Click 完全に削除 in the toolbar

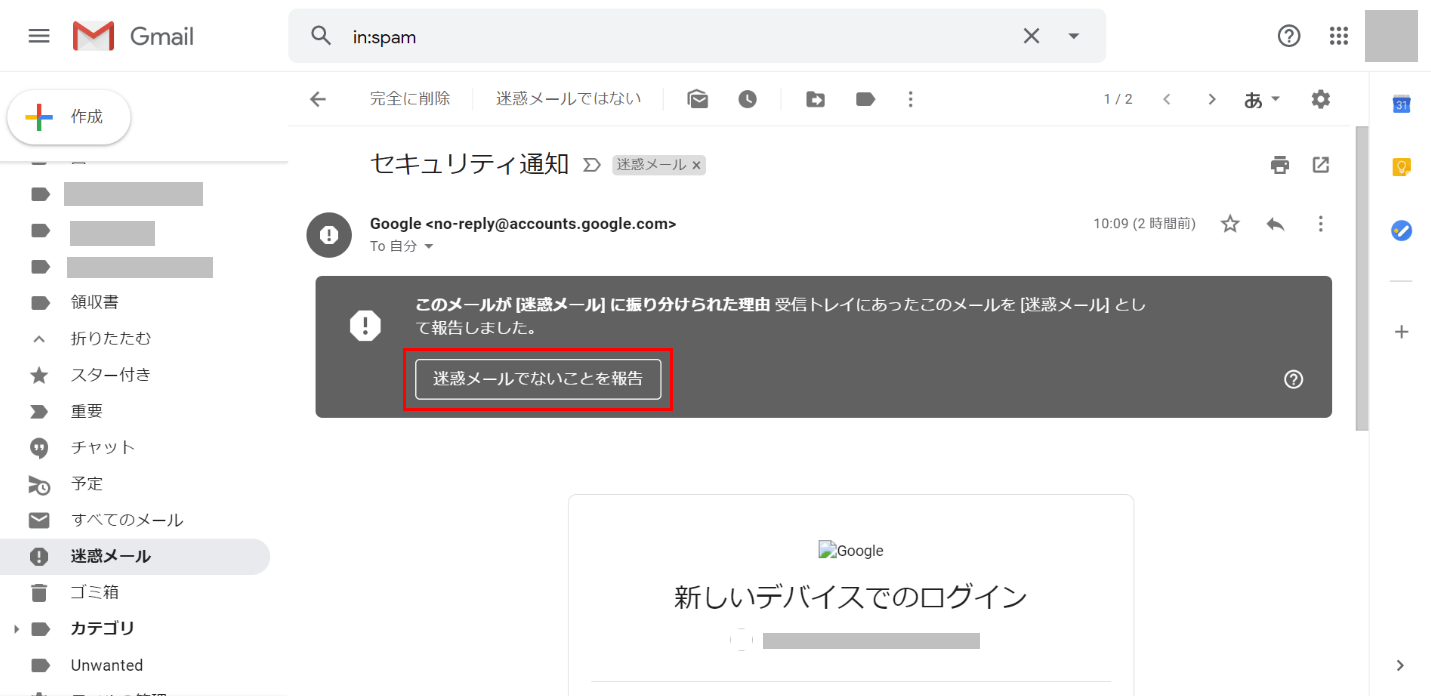[x=410, y=99]
